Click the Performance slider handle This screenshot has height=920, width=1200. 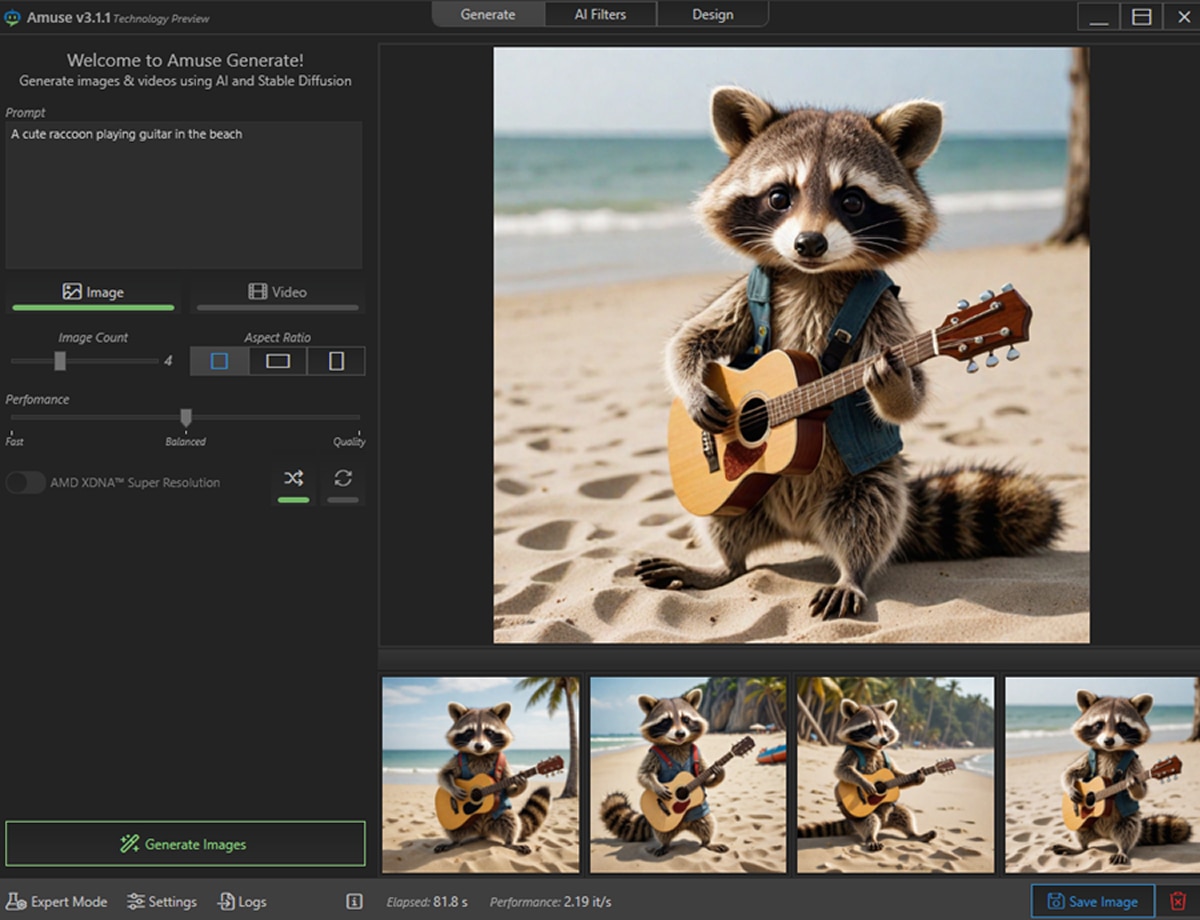click(x=185, y=417)
